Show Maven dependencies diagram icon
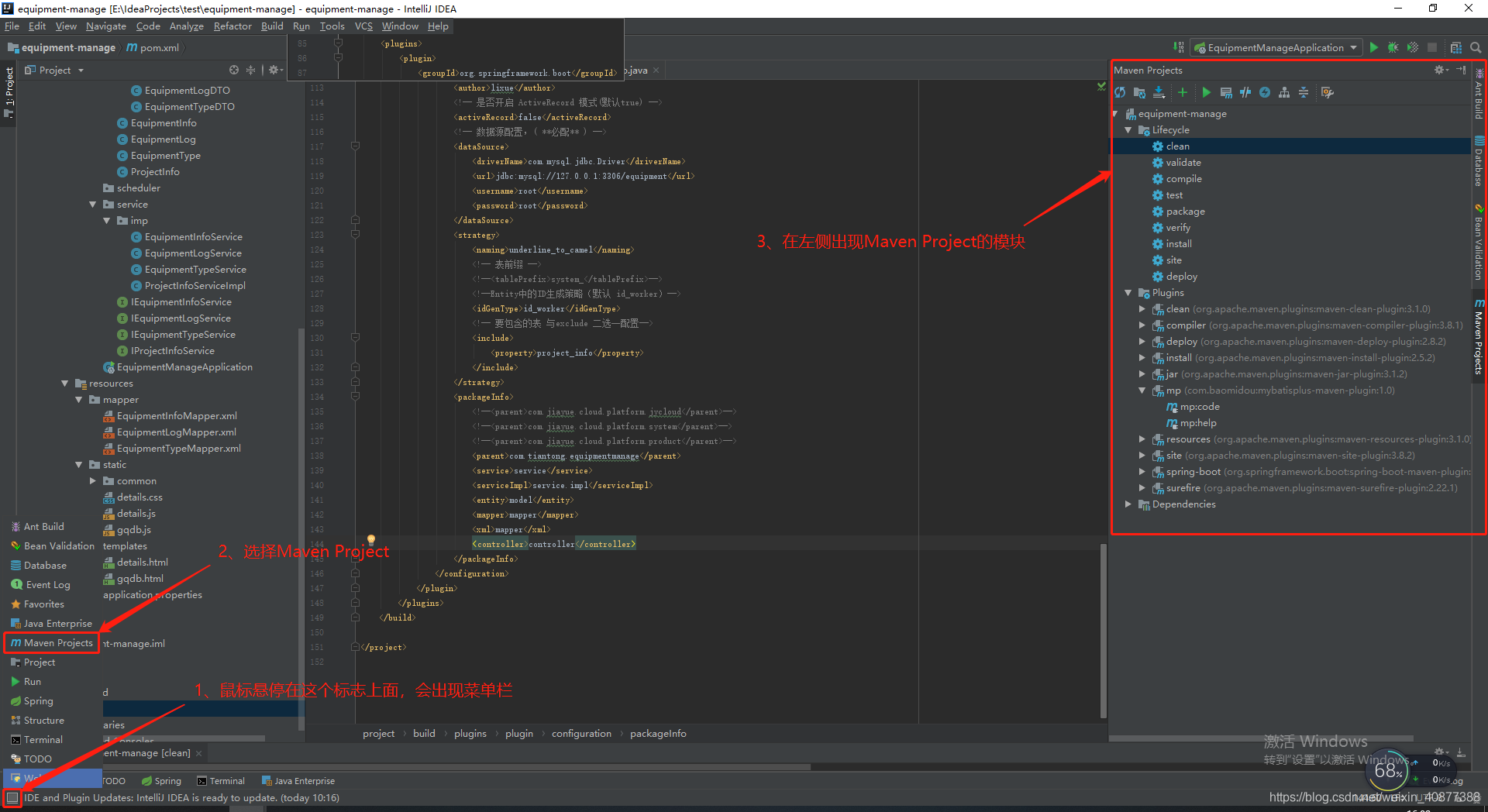 click(1284, 92)
